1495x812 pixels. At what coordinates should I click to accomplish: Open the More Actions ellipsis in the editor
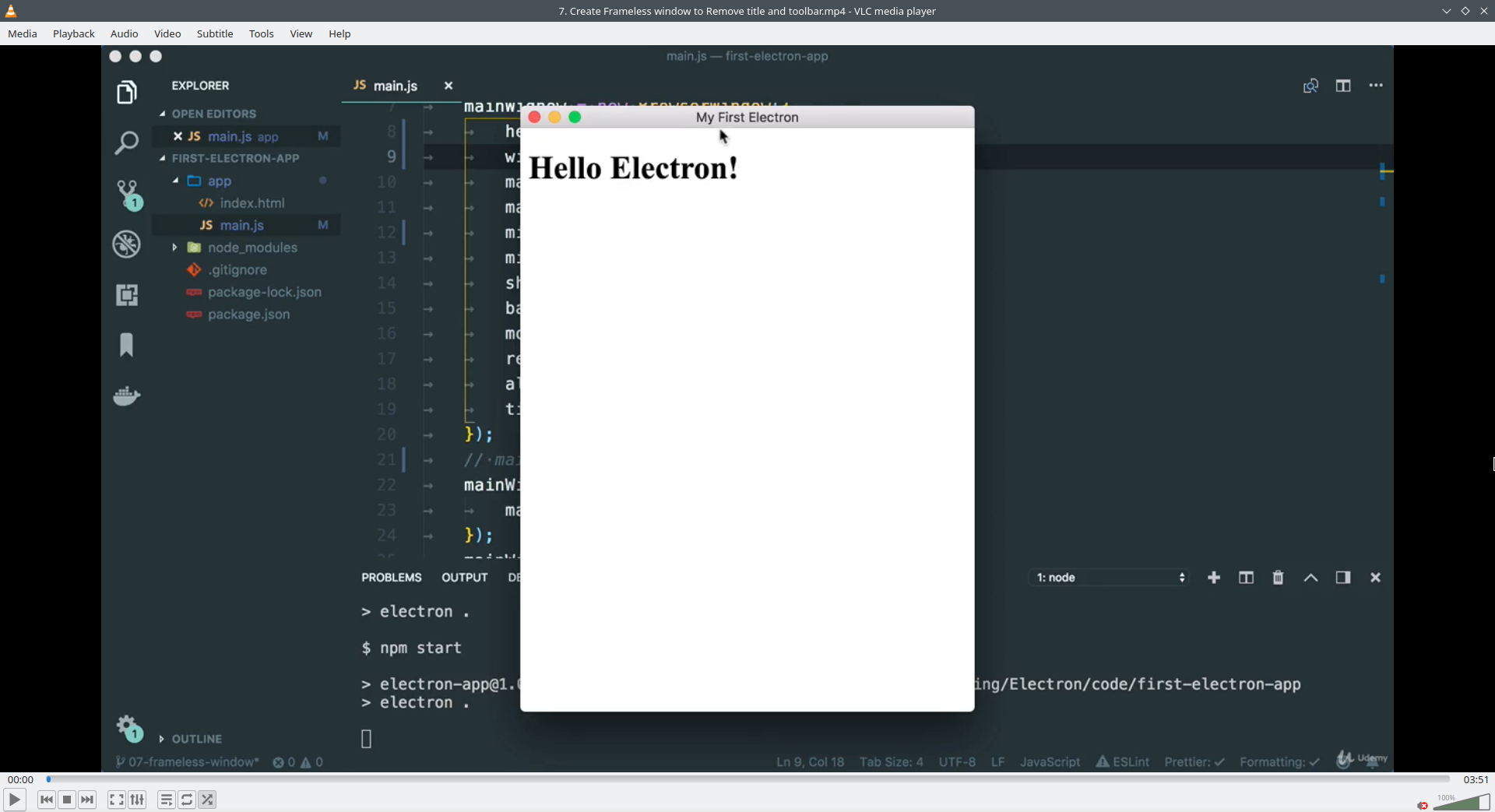[1376, 86]
